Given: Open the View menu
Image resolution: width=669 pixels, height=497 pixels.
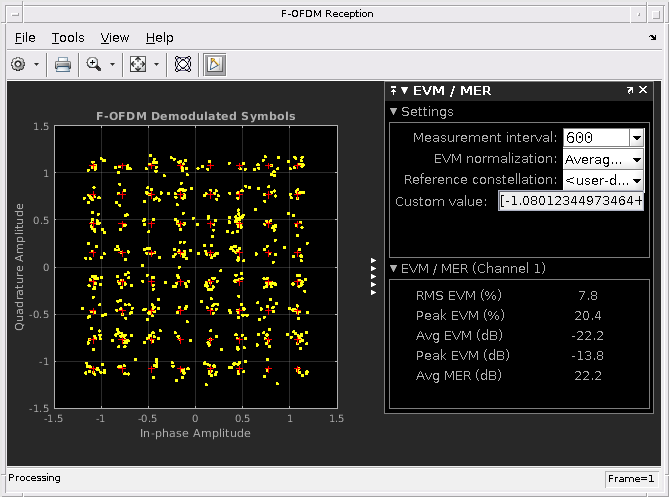Looking at the screenshot, I should [115, 38].
